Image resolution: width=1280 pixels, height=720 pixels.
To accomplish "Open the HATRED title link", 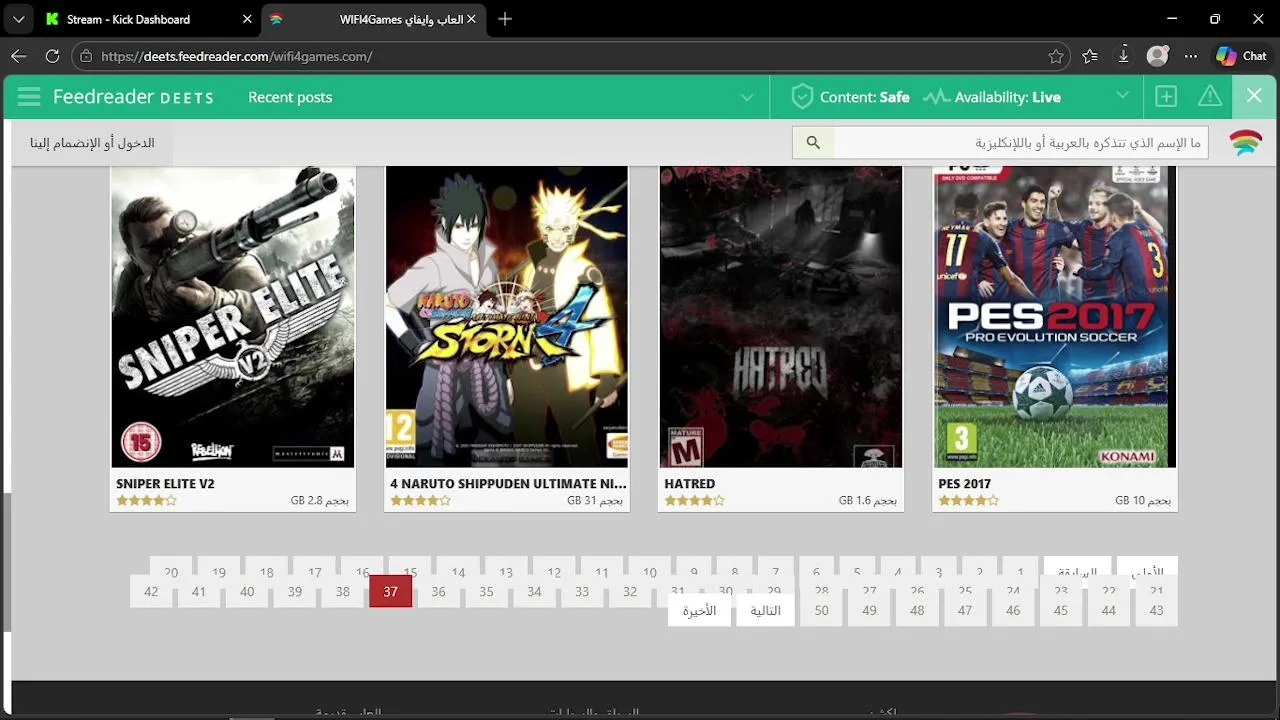I will [690, 484].
